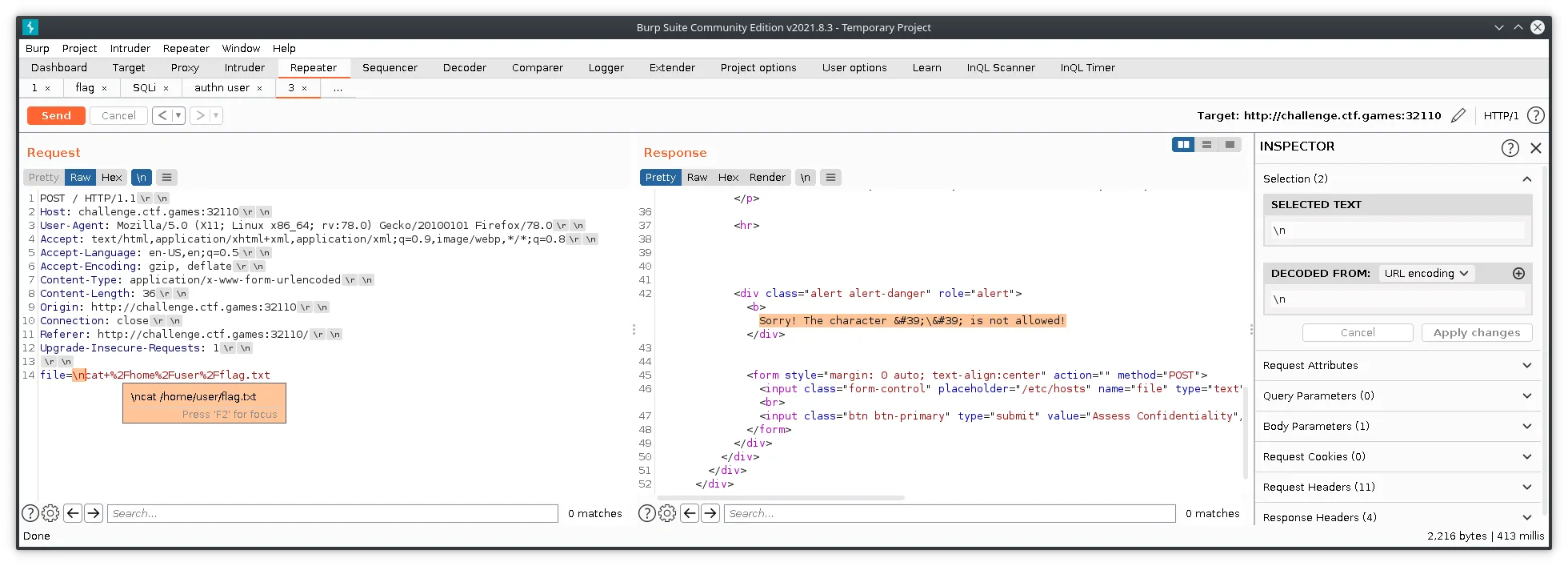Add new repeater tab with '...'
The width and height of the screenshot is (1568, 566).
pos(338,88)
